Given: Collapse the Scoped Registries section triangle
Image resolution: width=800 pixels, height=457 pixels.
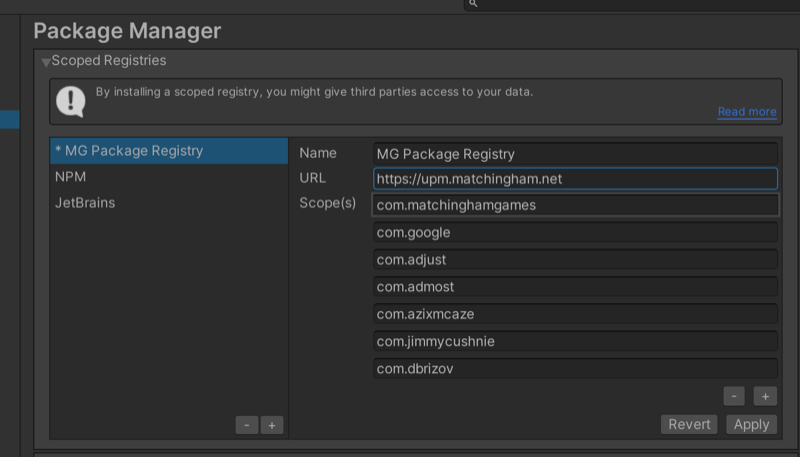Looking at the screenshot, I should 46,62.
